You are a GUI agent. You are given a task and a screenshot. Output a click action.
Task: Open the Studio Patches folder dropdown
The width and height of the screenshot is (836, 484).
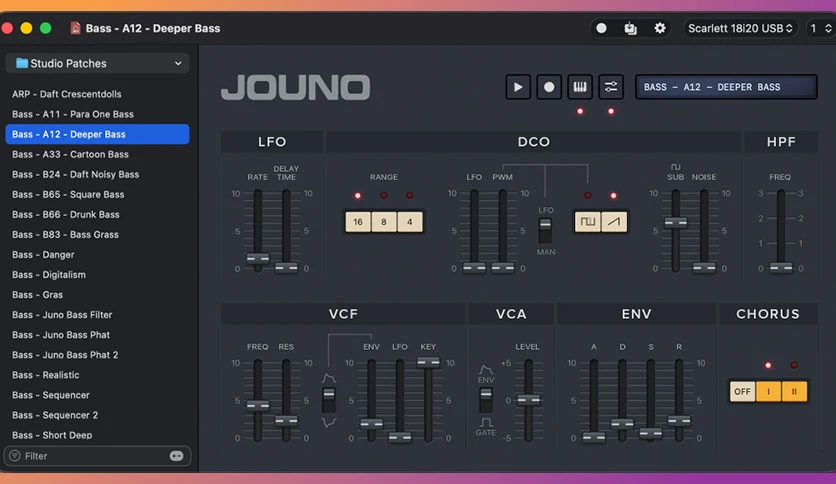(x=98, y=63)
